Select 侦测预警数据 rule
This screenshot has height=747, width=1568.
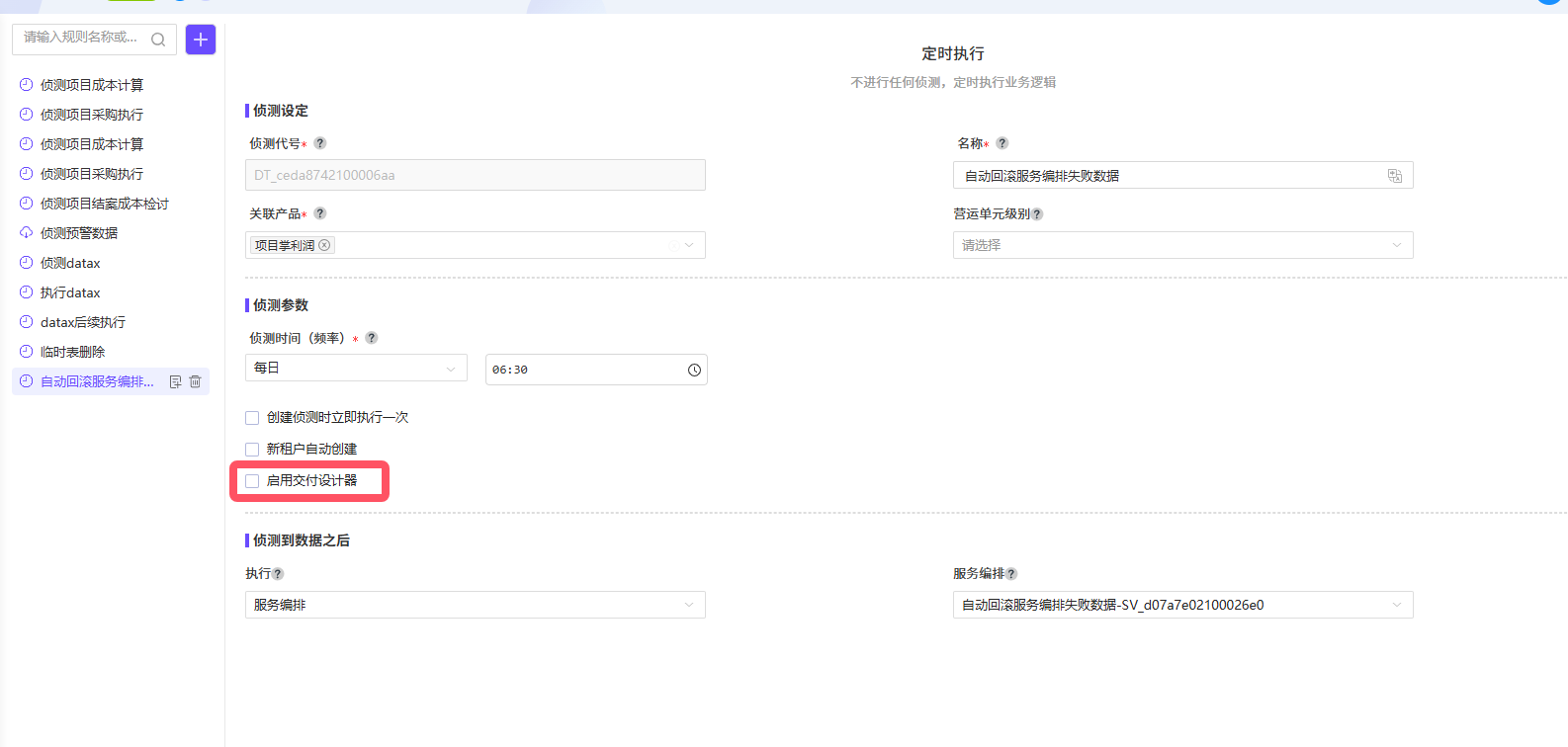[x=111, y=233]
